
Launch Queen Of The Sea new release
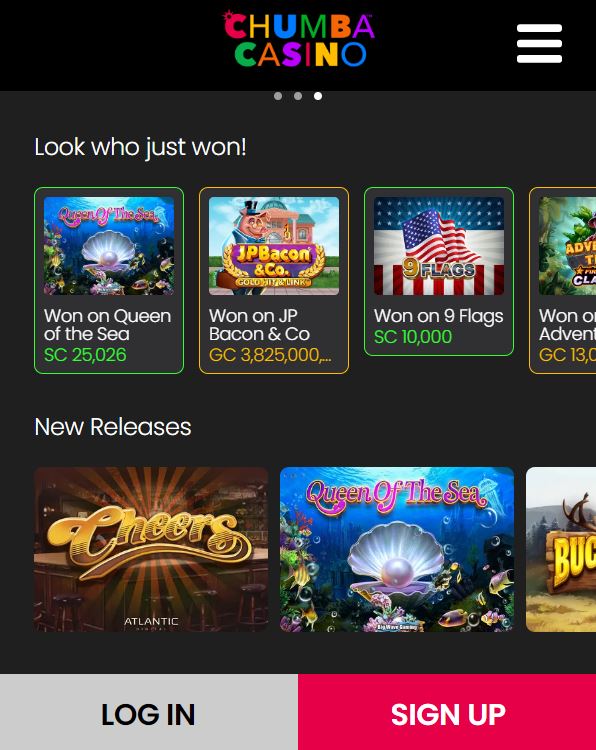click(x=397, y=549)
